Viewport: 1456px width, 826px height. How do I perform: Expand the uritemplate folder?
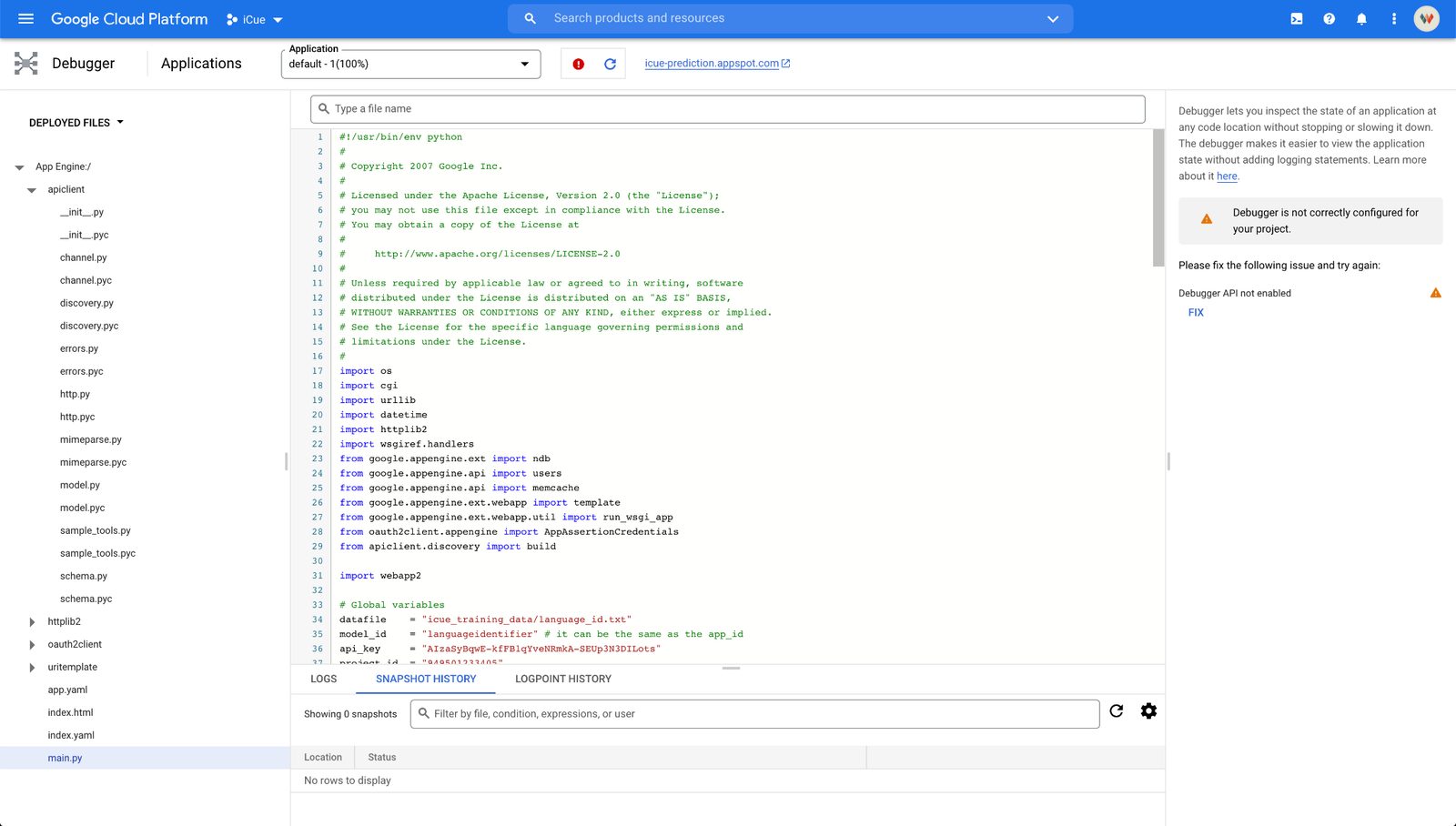(x=32, y=668)
